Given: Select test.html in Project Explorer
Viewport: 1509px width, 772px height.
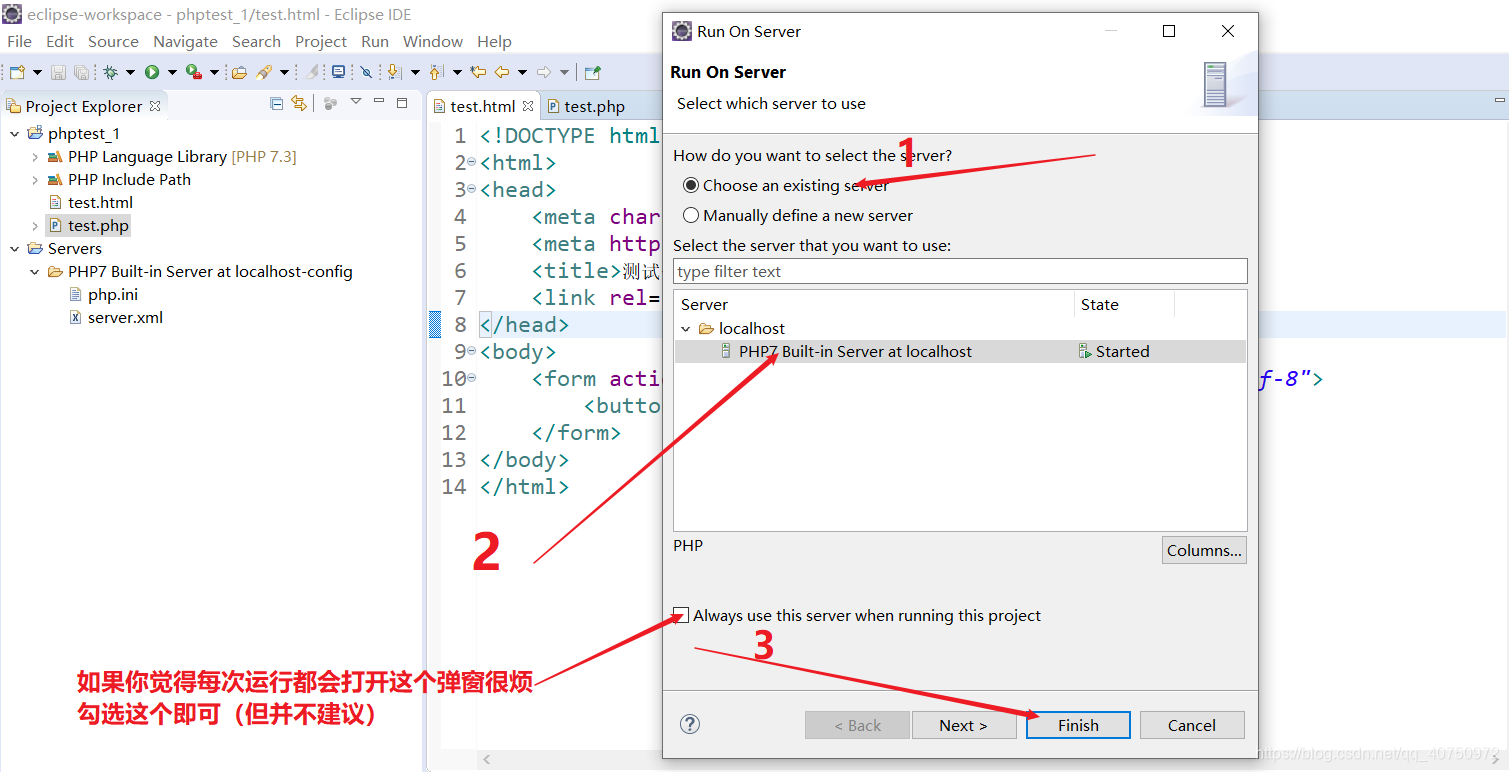Looking at the screenshot, I should pyautogui.click(x=100, y=202).
